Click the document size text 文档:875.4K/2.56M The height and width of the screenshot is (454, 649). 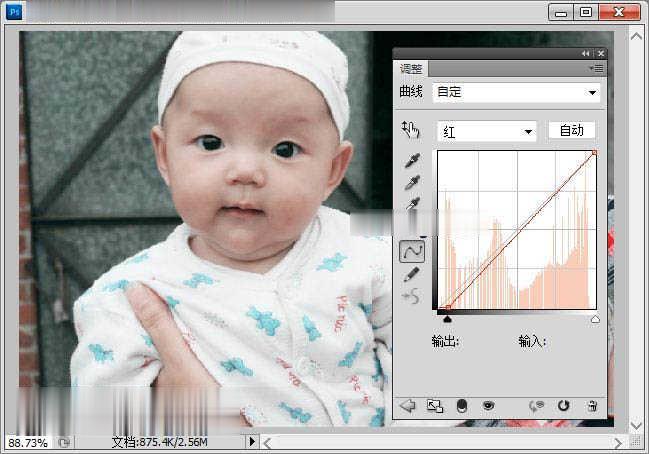pyautogui.click(x=159, y=442)
